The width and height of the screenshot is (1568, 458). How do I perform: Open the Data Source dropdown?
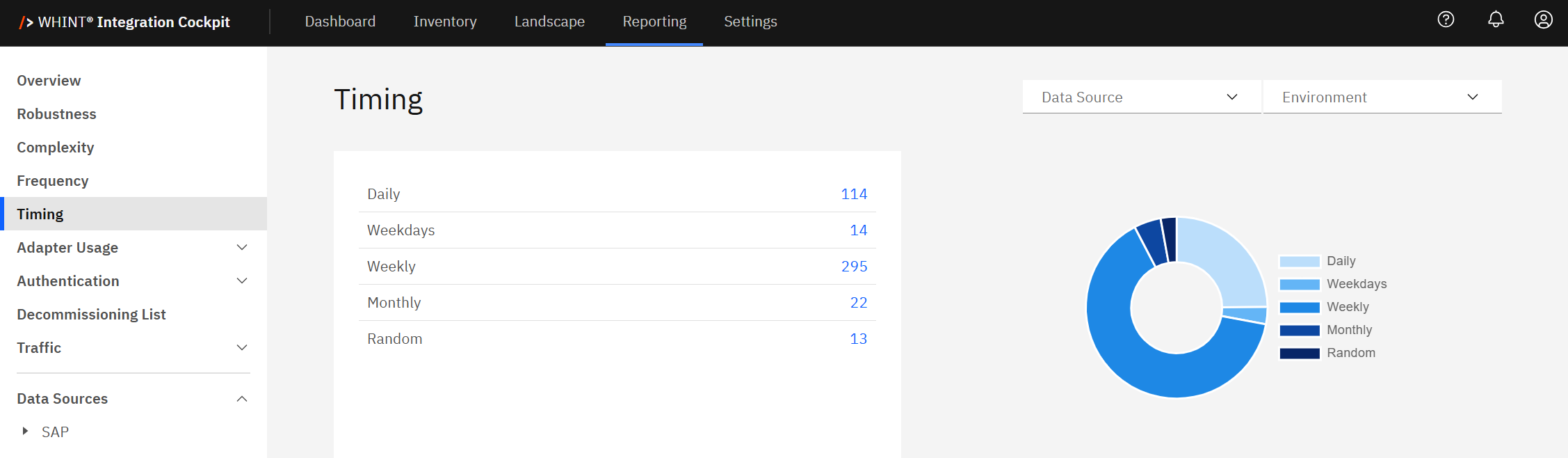[1140, 97]
